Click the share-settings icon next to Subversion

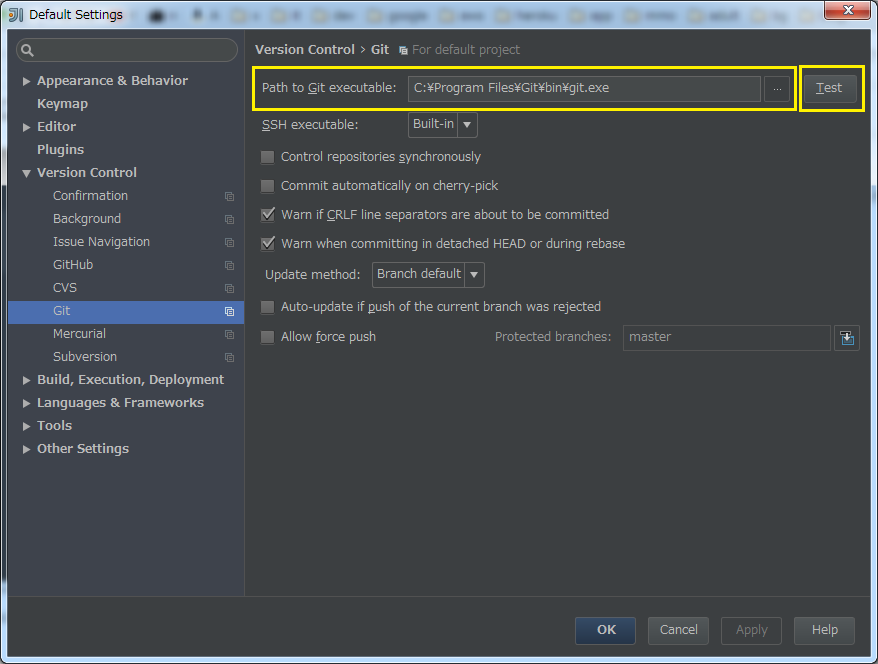tap(229, 357)
